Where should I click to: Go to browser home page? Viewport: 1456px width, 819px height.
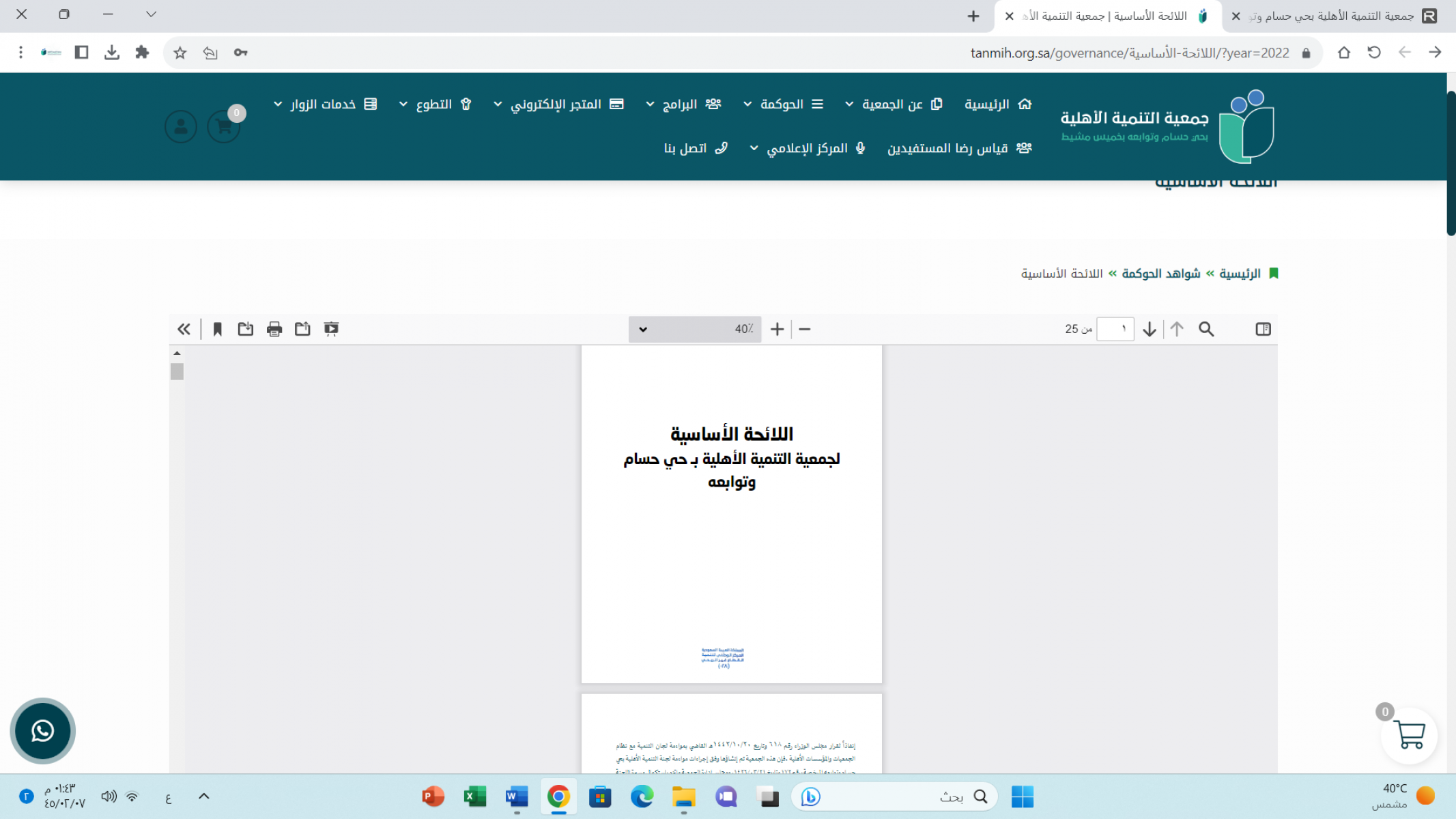[x=1344, y=53]
